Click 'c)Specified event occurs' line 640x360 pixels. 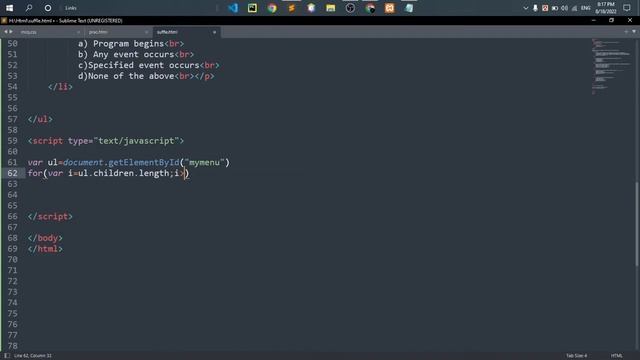pyautogui.click(x=149, y=65)
